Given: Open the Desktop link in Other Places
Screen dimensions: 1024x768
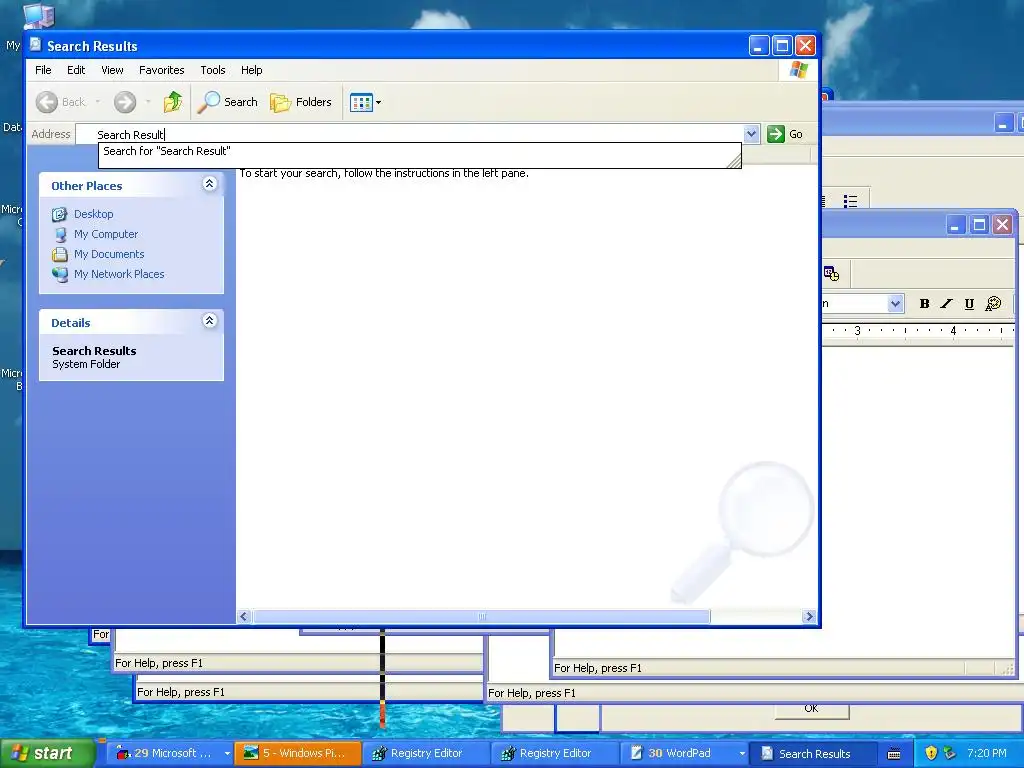Looking at the screenshot, I should tap(93, 214).
